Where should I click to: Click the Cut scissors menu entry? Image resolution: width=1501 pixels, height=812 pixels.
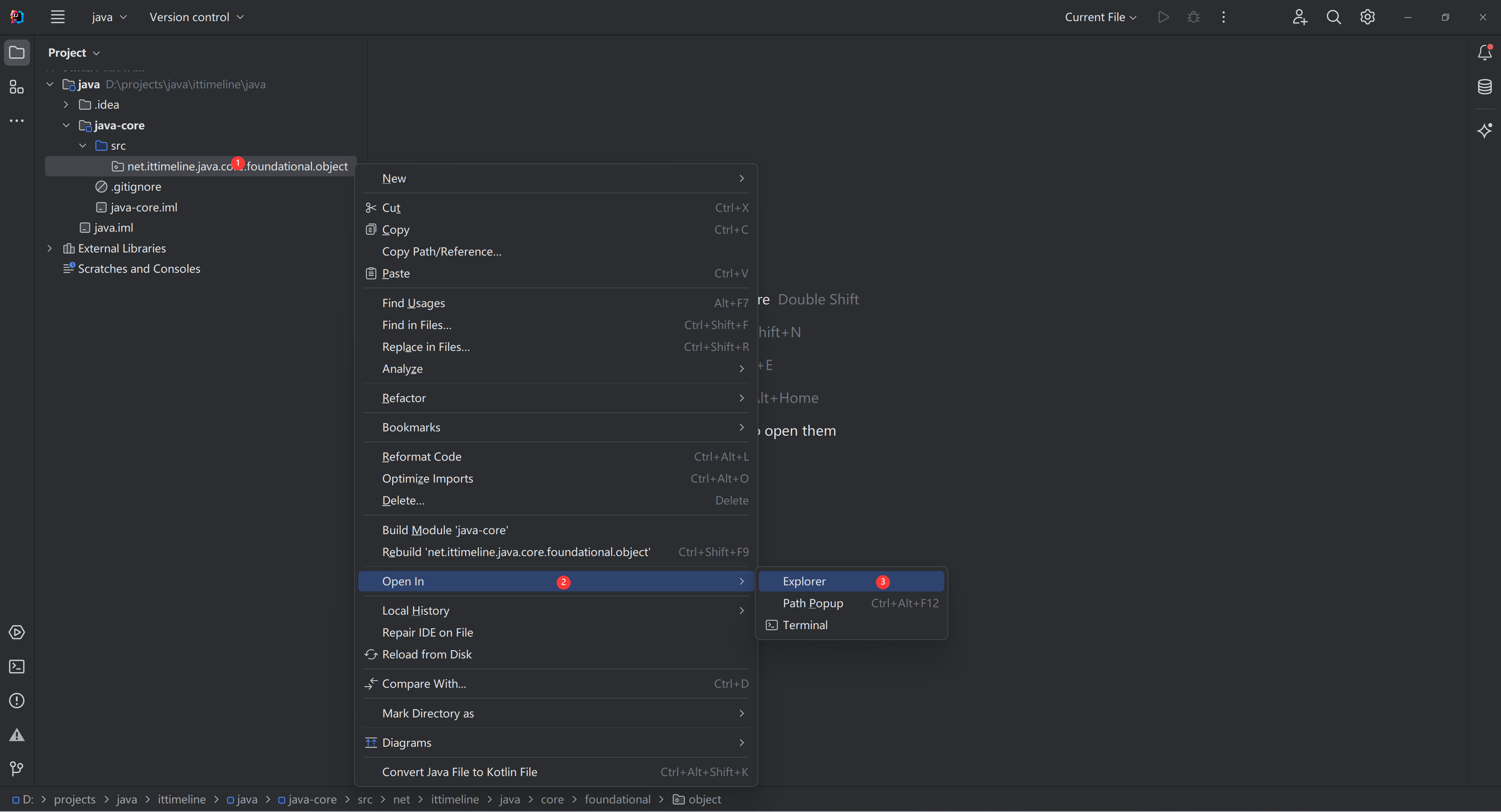556,207
